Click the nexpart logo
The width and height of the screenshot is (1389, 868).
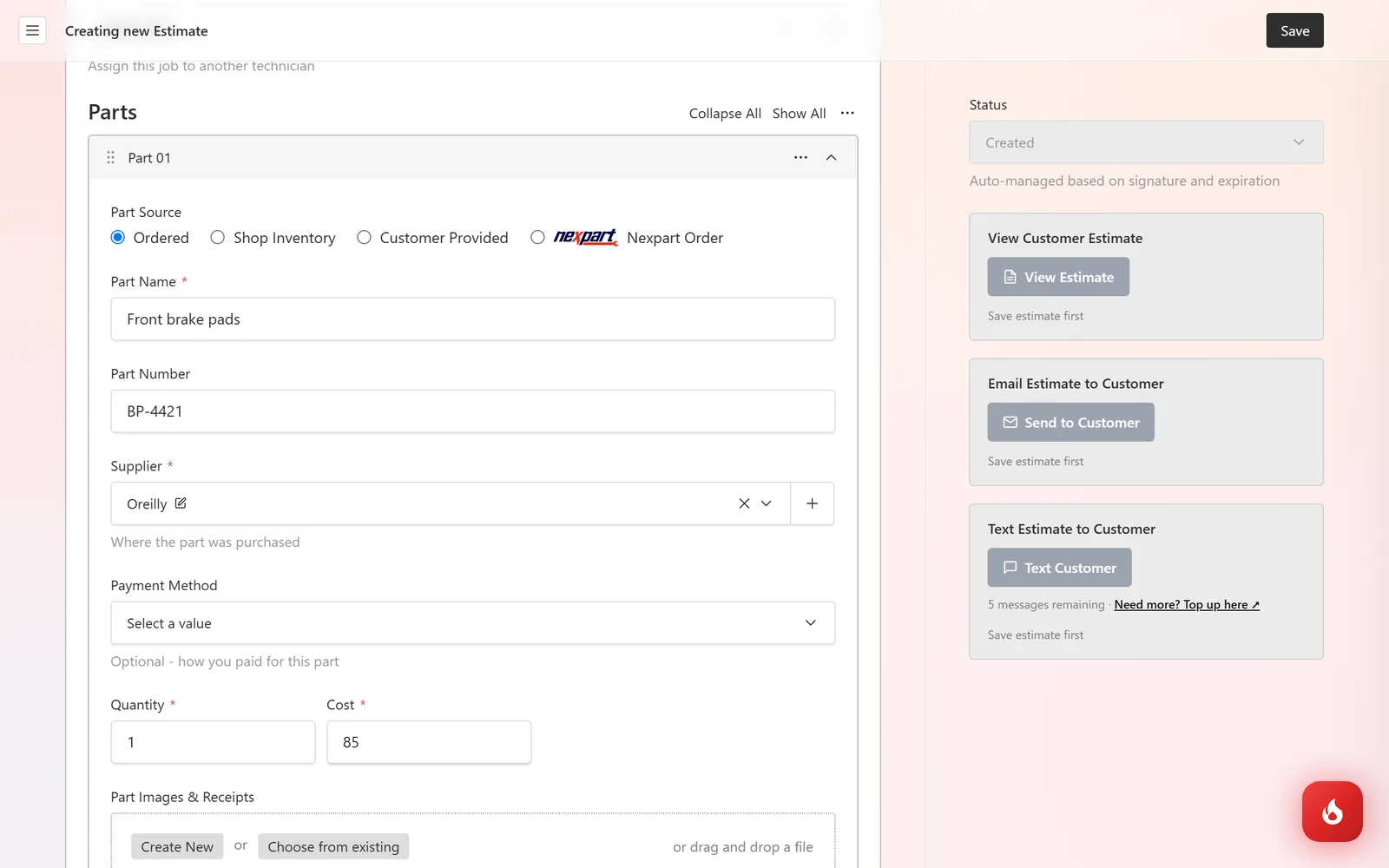click(x=586, y=237)
